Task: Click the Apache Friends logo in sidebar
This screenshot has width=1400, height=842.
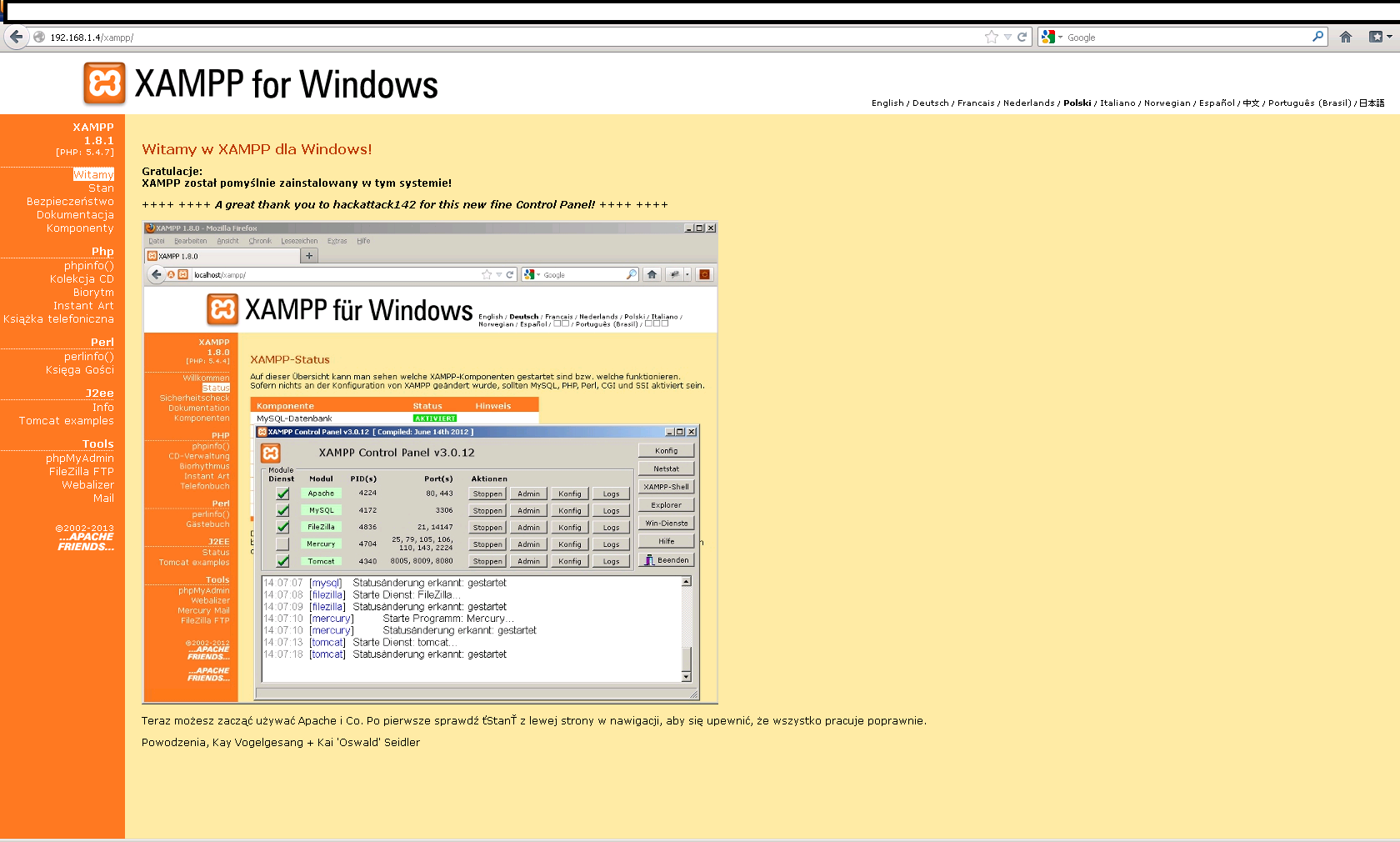Action: 86,542
